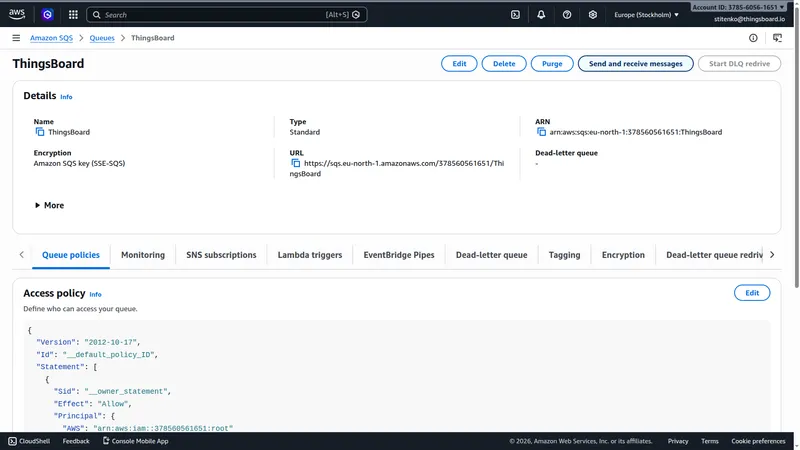
Task: Open CloudShell from the footer
Action: coord(29,441)
